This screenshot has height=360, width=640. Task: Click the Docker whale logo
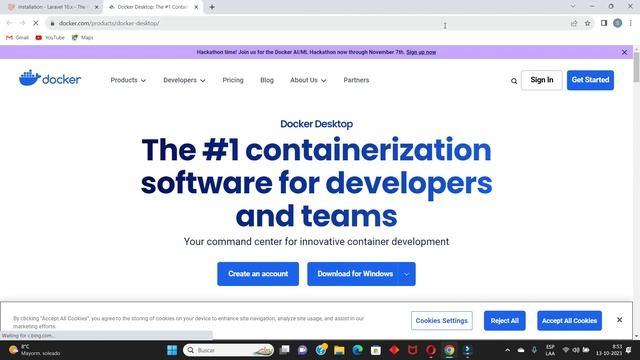50,78
